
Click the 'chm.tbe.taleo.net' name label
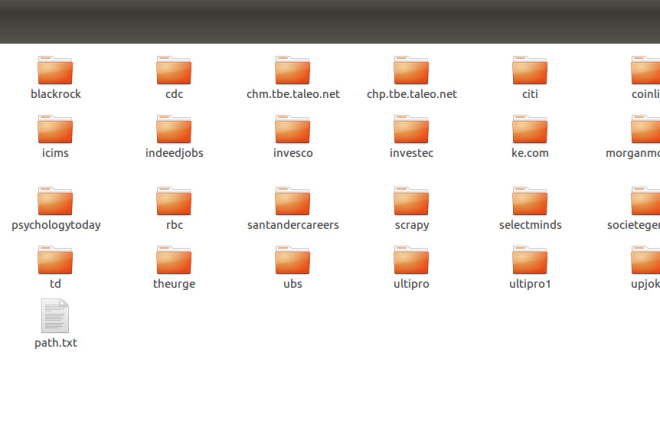293,94
